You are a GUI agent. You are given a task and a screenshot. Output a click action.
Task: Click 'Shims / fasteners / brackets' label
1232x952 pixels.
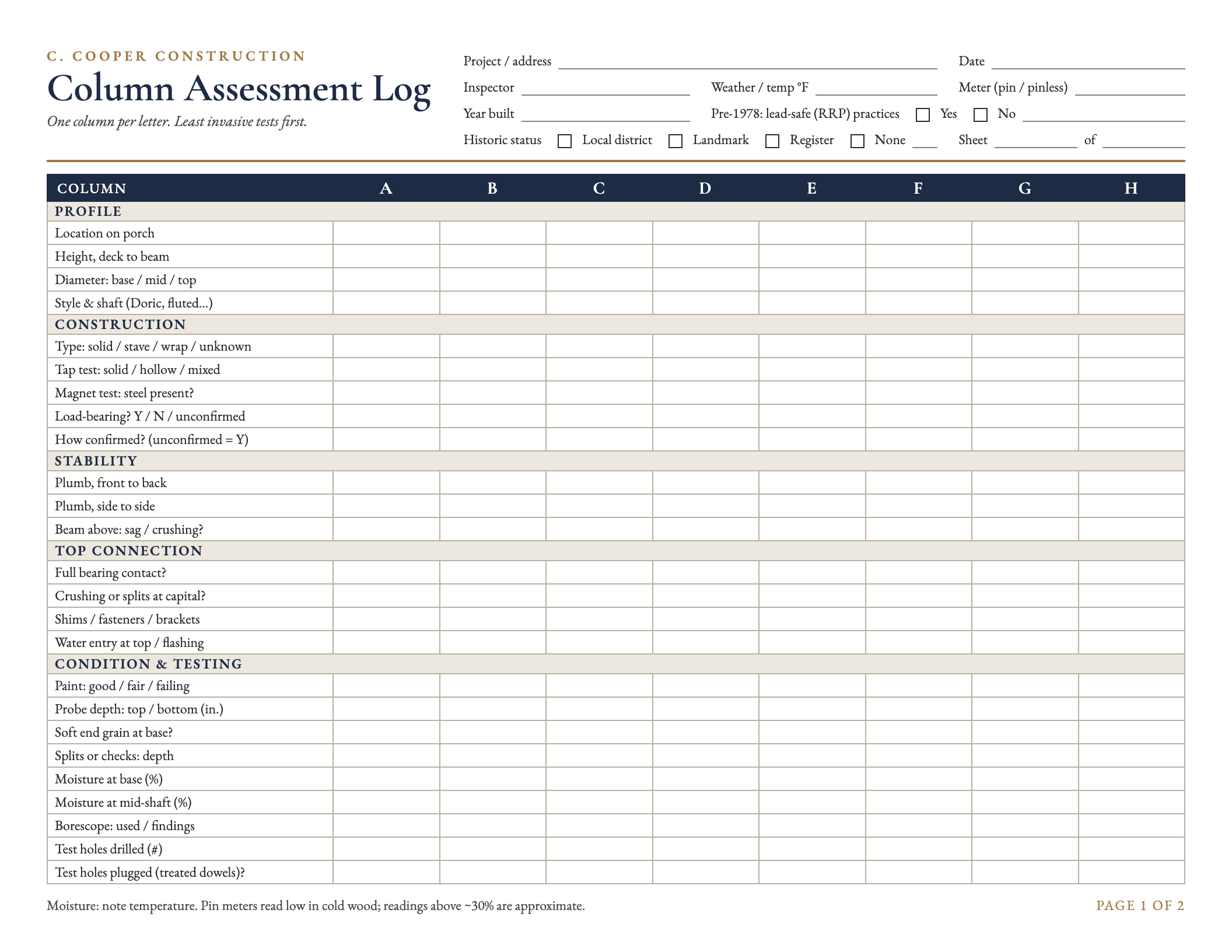[x=127, y=619]
